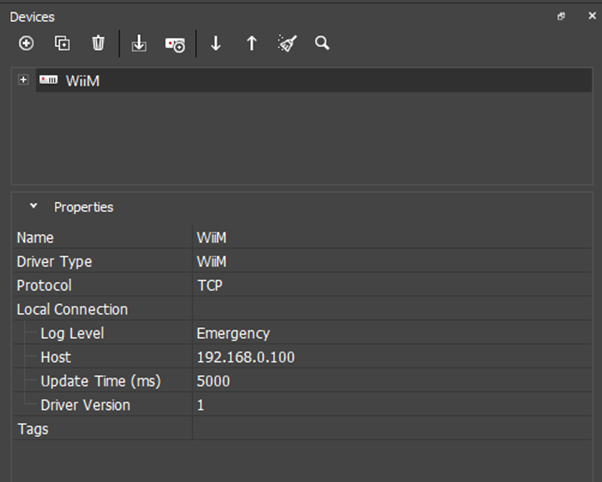Duplicate the selected device
The image size is (602, 482).
point(62,43)
